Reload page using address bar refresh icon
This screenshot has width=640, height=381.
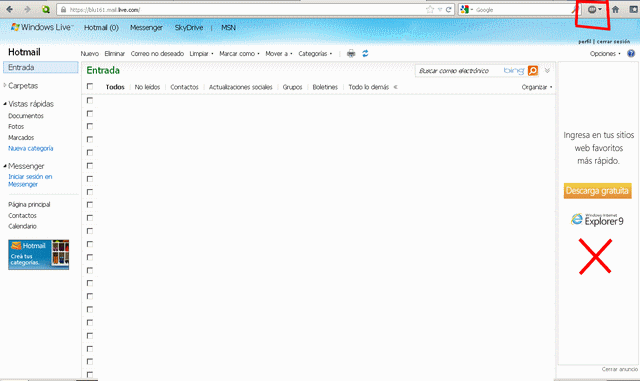449,9
